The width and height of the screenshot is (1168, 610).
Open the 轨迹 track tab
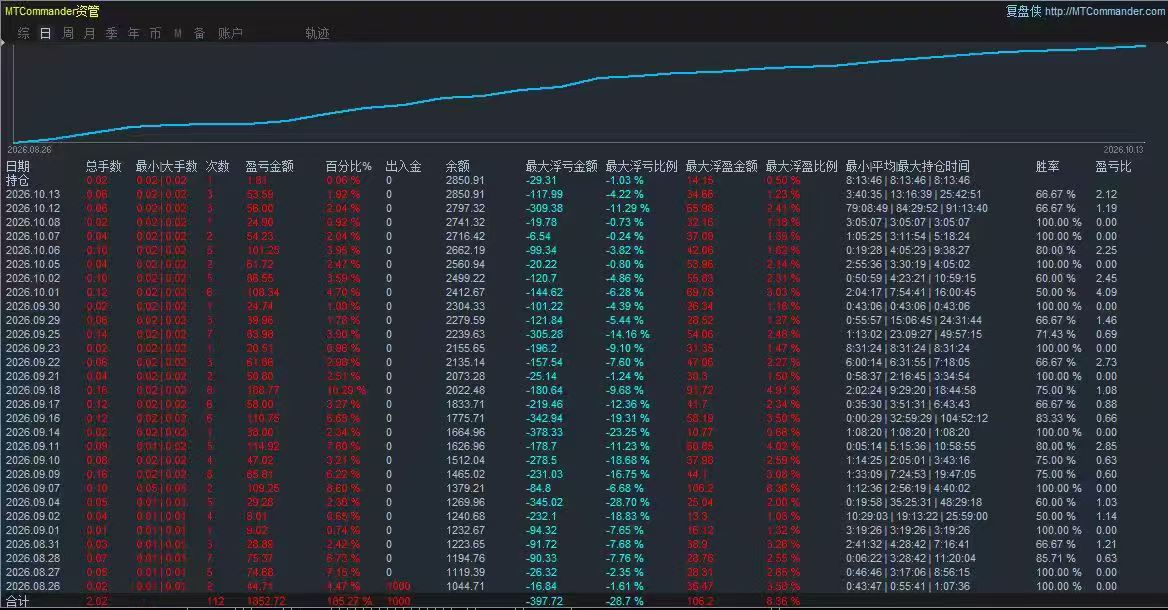pos(317,34)
